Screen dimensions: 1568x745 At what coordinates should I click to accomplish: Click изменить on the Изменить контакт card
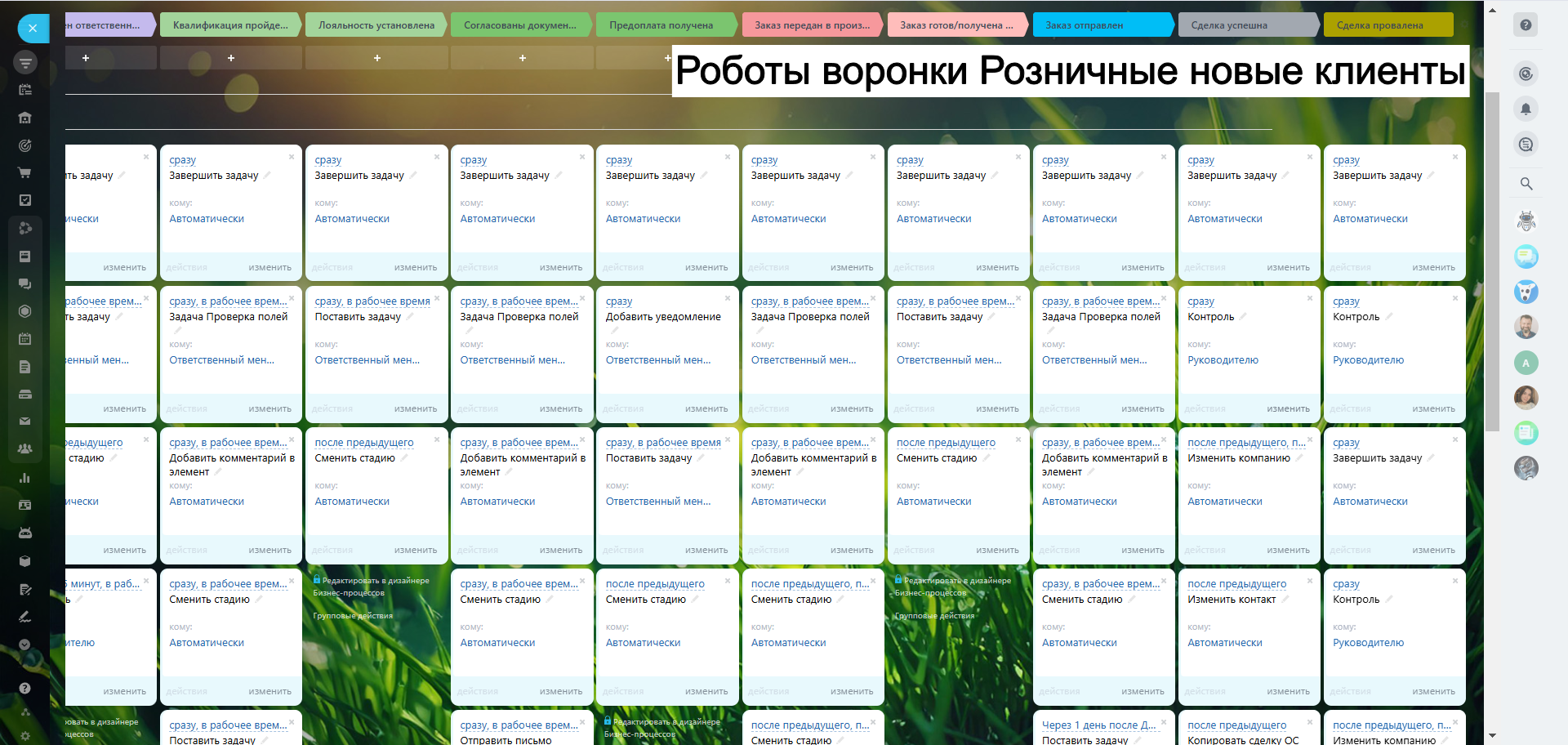point(1288,691)
